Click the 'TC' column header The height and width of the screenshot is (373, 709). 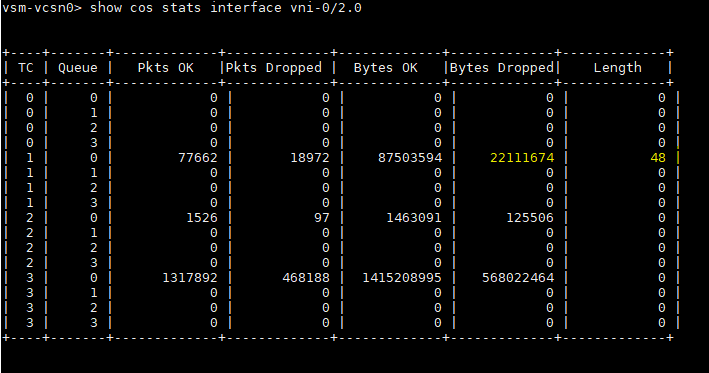click(26, 68)
